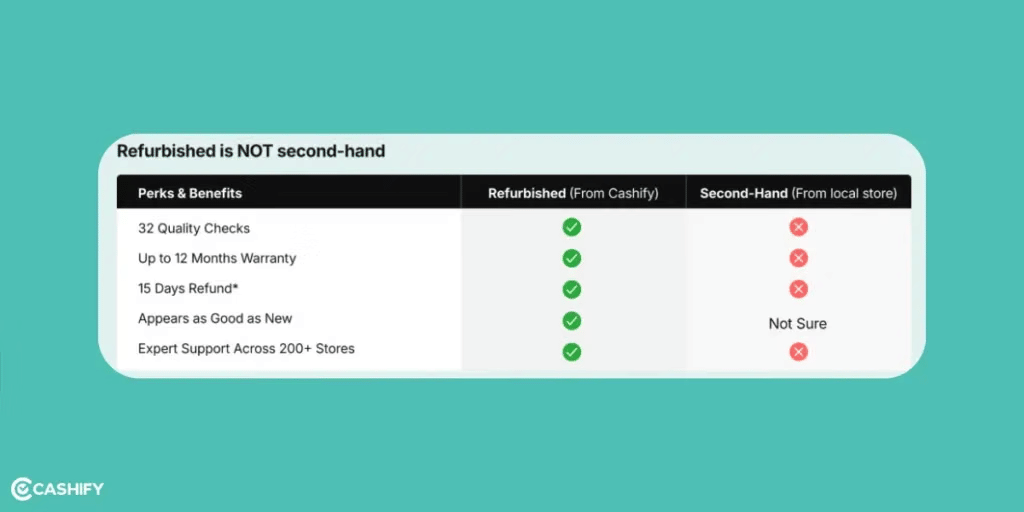
Task: Select the 'Second-Hand (From local store)' header
Action: tap(798, 193)
